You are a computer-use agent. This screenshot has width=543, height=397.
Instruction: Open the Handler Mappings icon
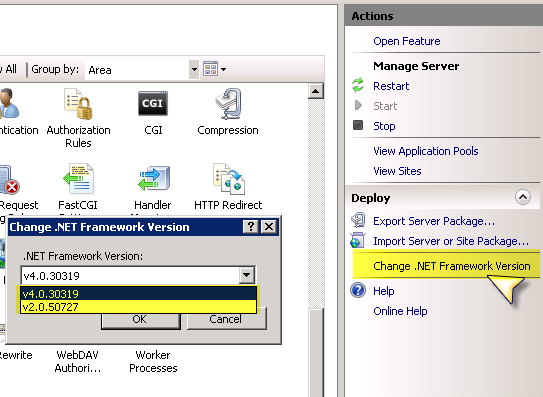pyautogui.click(x=154, y=178)
